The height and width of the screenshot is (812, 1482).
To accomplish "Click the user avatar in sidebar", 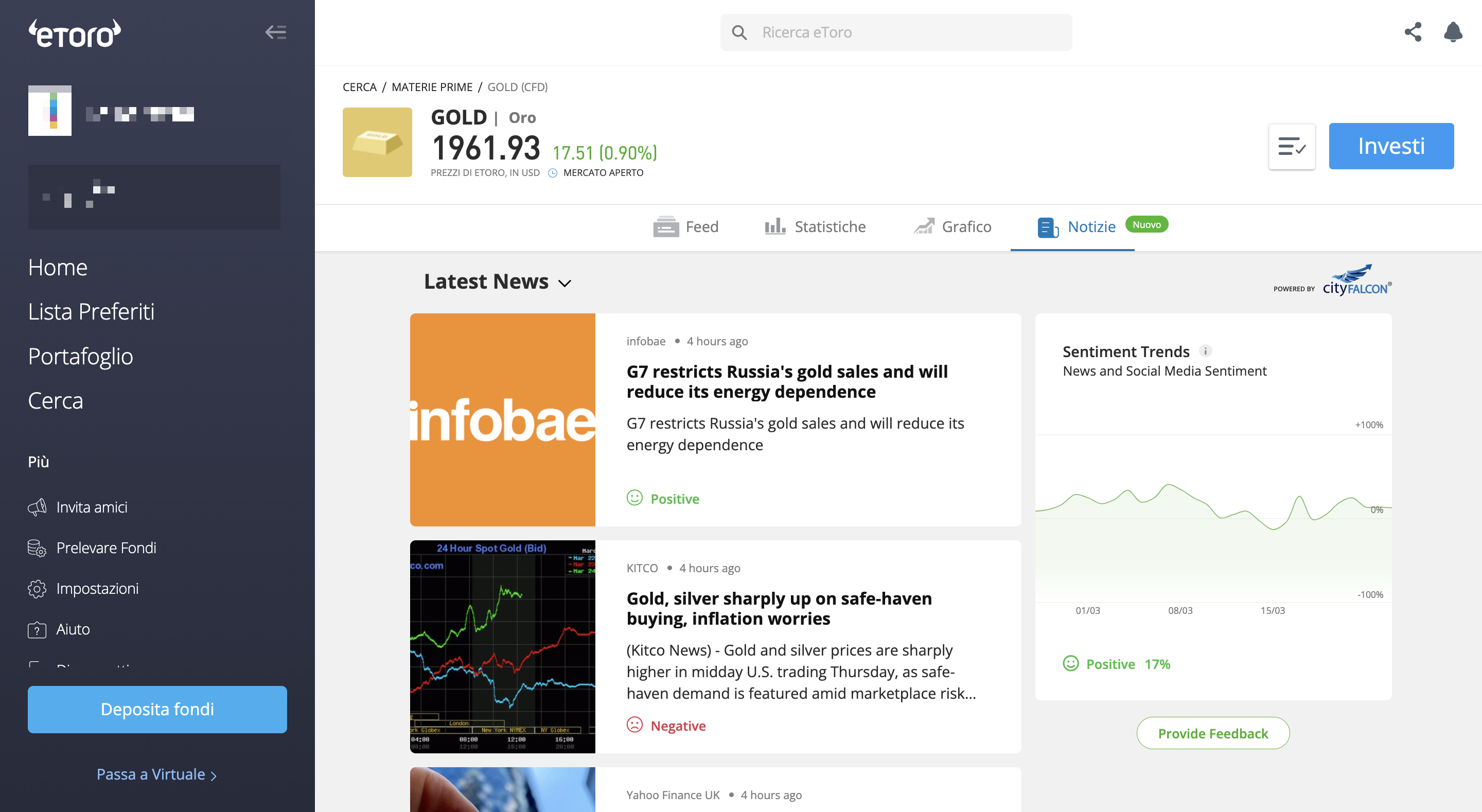I will 50,111.
